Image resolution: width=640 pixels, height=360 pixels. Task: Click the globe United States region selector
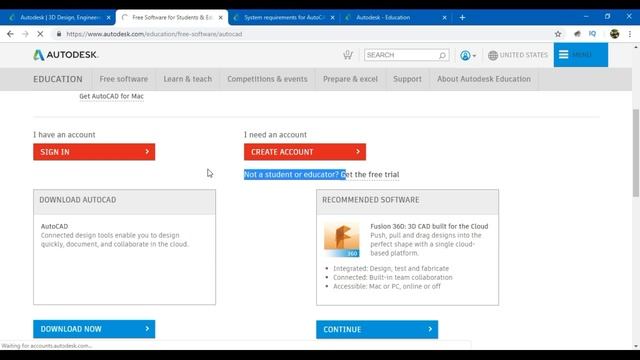[518, 55]
